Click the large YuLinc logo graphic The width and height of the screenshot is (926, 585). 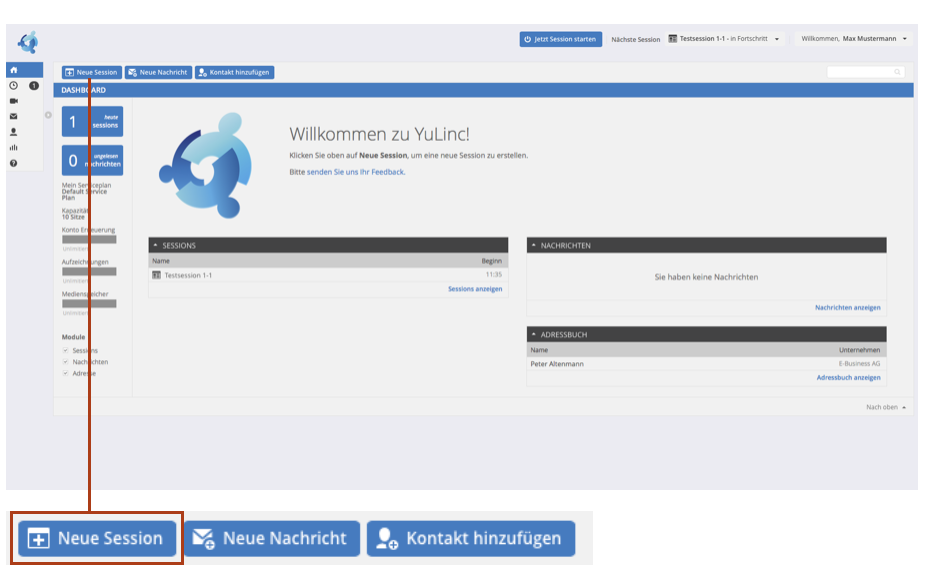[205, 165]
